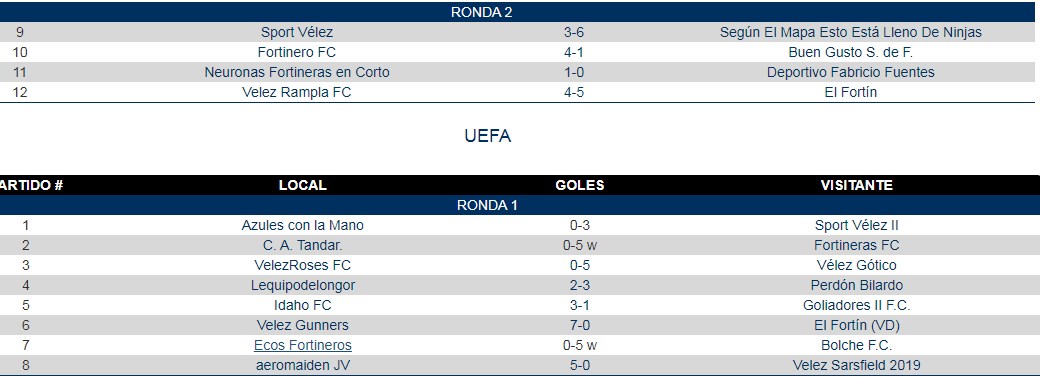Select the Sport Vélez team name
Image resolution: width=1040 pixels, height=377 pixels.
click(296, 32)
